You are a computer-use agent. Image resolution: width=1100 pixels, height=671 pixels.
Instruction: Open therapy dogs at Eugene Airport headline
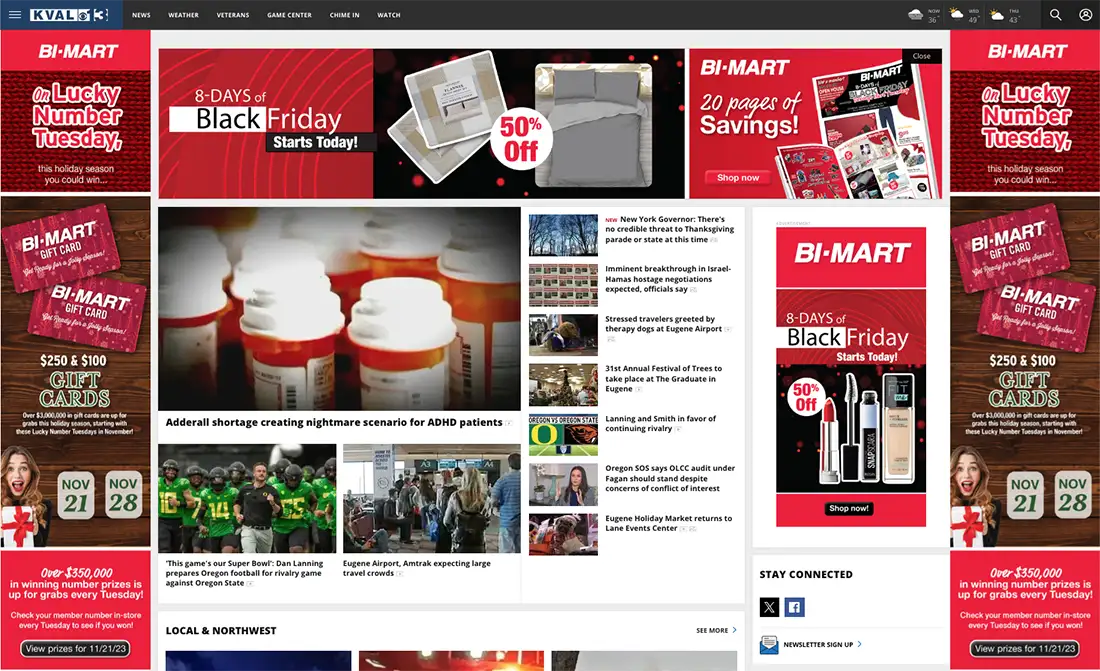tap(664, 324)
